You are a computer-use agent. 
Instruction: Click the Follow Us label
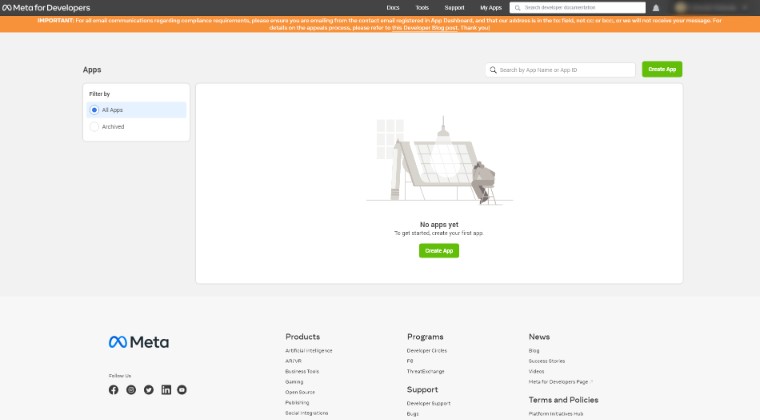(x=120, y=376)
